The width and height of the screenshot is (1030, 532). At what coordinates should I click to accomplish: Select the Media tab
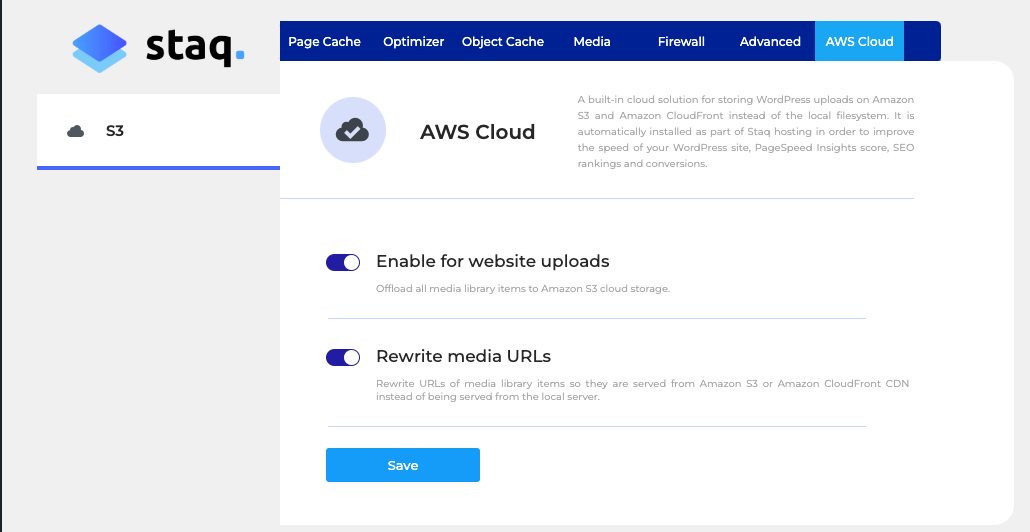[592, 42]
